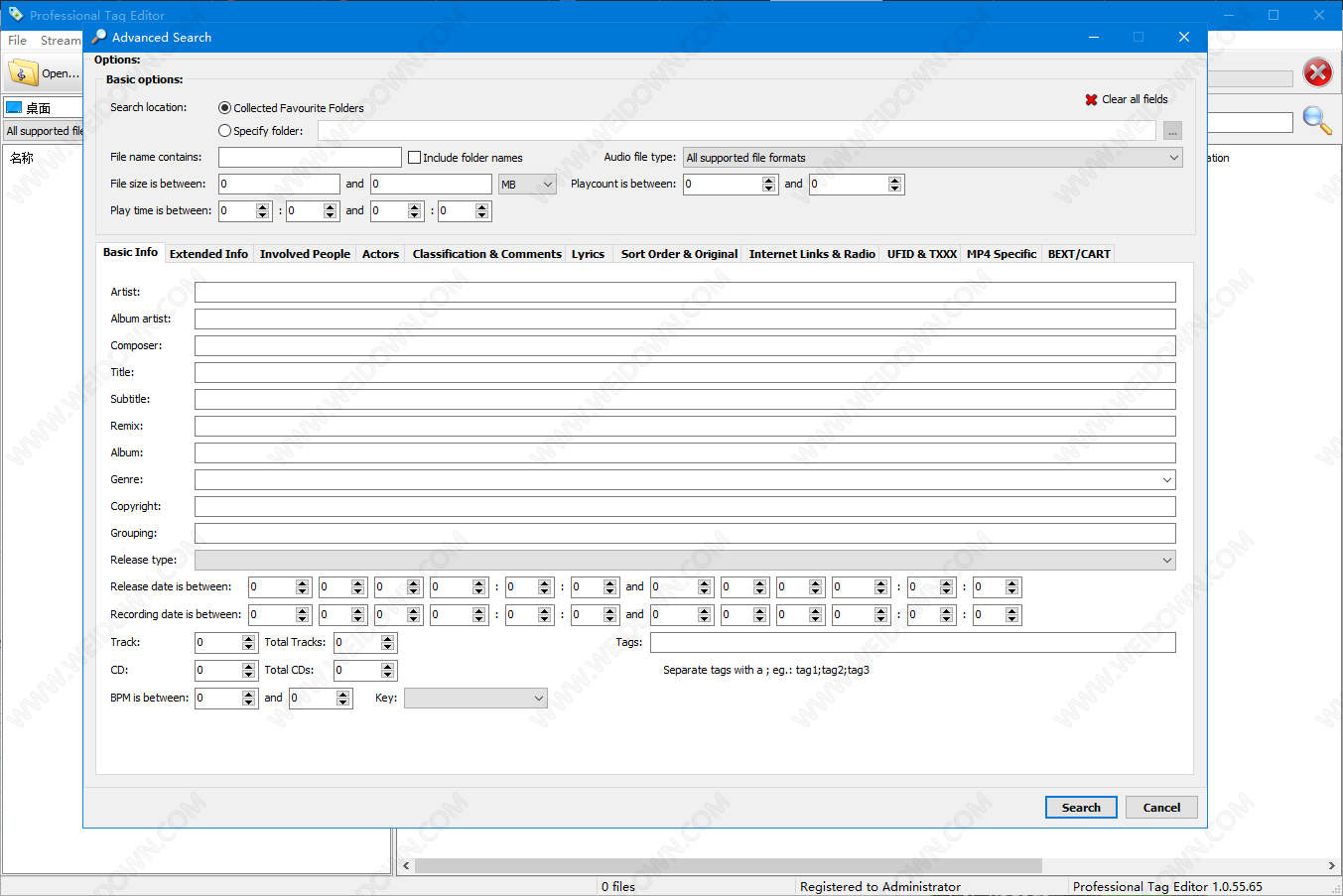Click the red round close icon in main window
Viewport: 1343px width, 896px height.
click(x=1318, y=72)
